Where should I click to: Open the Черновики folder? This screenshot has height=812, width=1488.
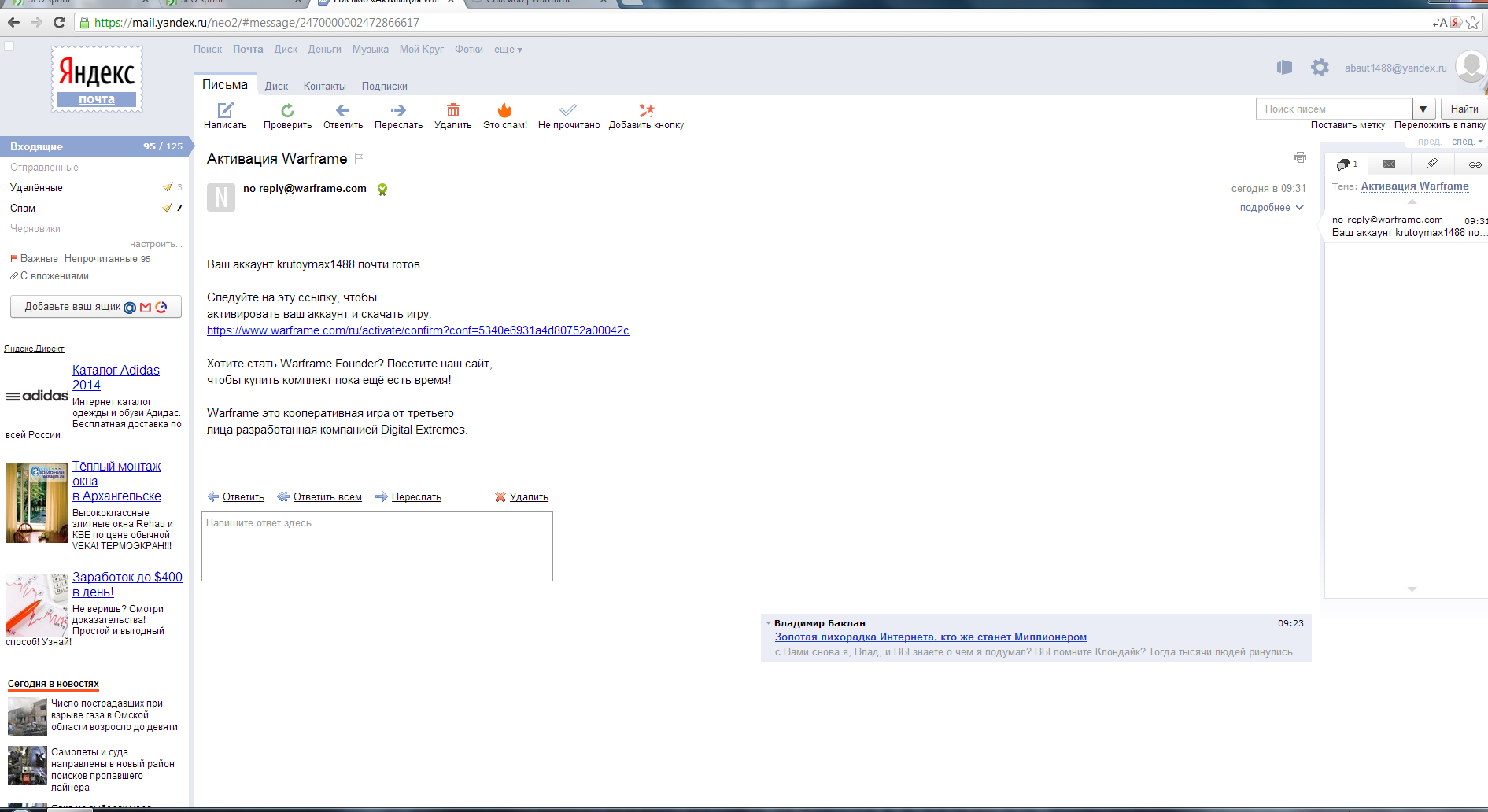click(35, 229)
